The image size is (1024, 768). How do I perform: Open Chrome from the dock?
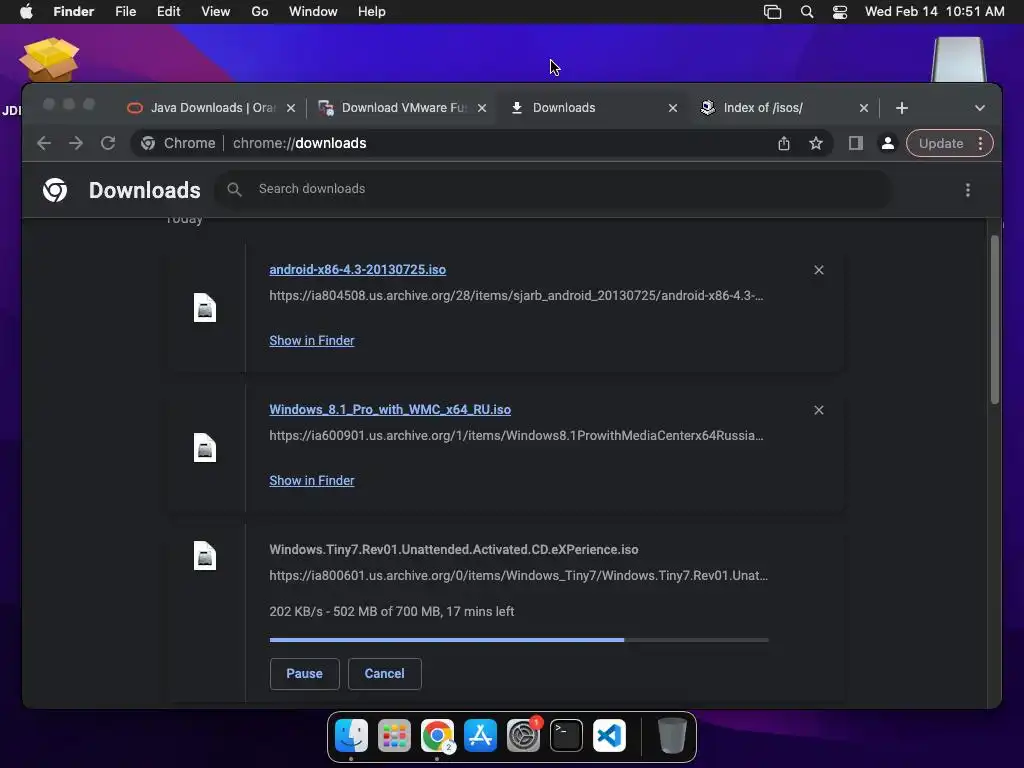pos(438,736)
